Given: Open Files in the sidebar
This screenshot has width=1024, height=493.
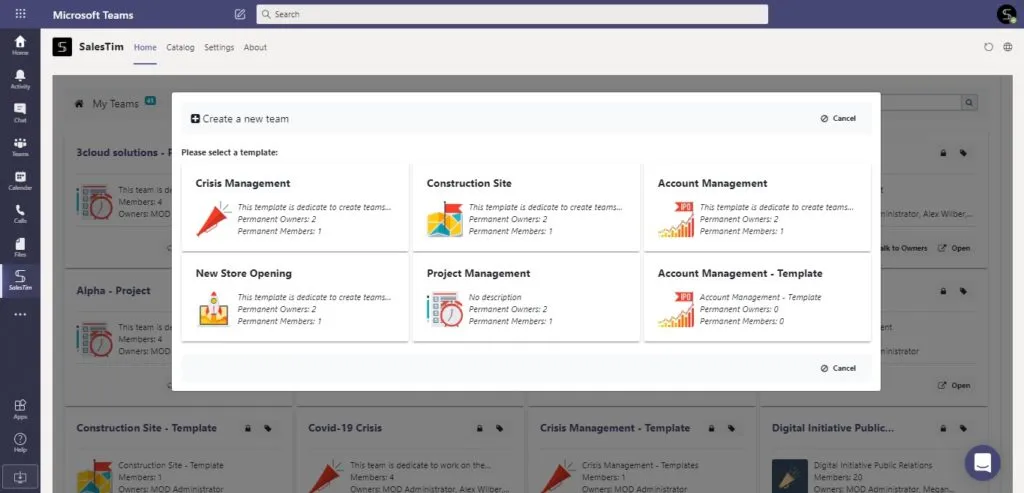Looking at the screenshot, I should tap(20, 247).
